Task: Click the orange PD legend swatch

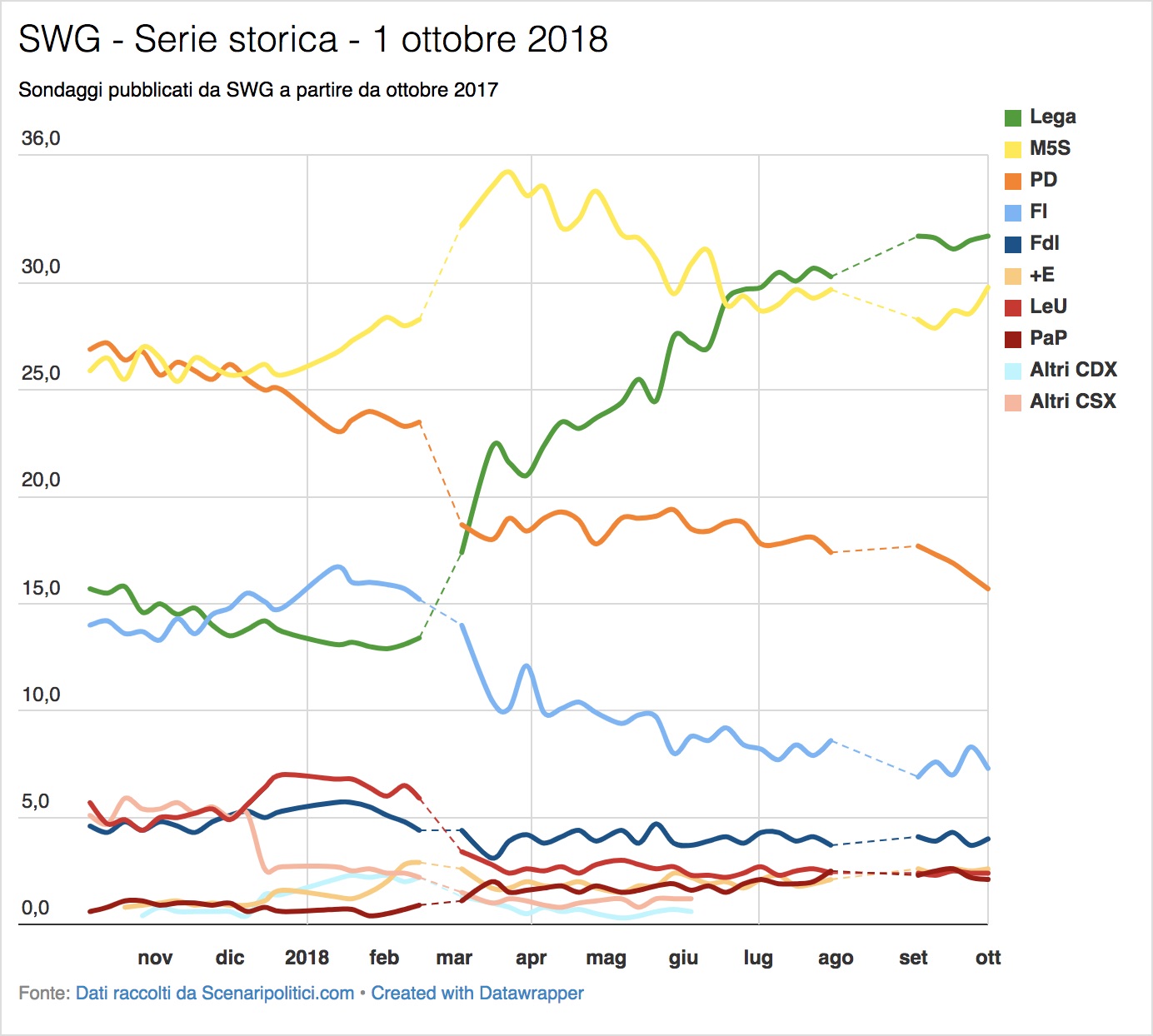Action: tap(1012, 182)
